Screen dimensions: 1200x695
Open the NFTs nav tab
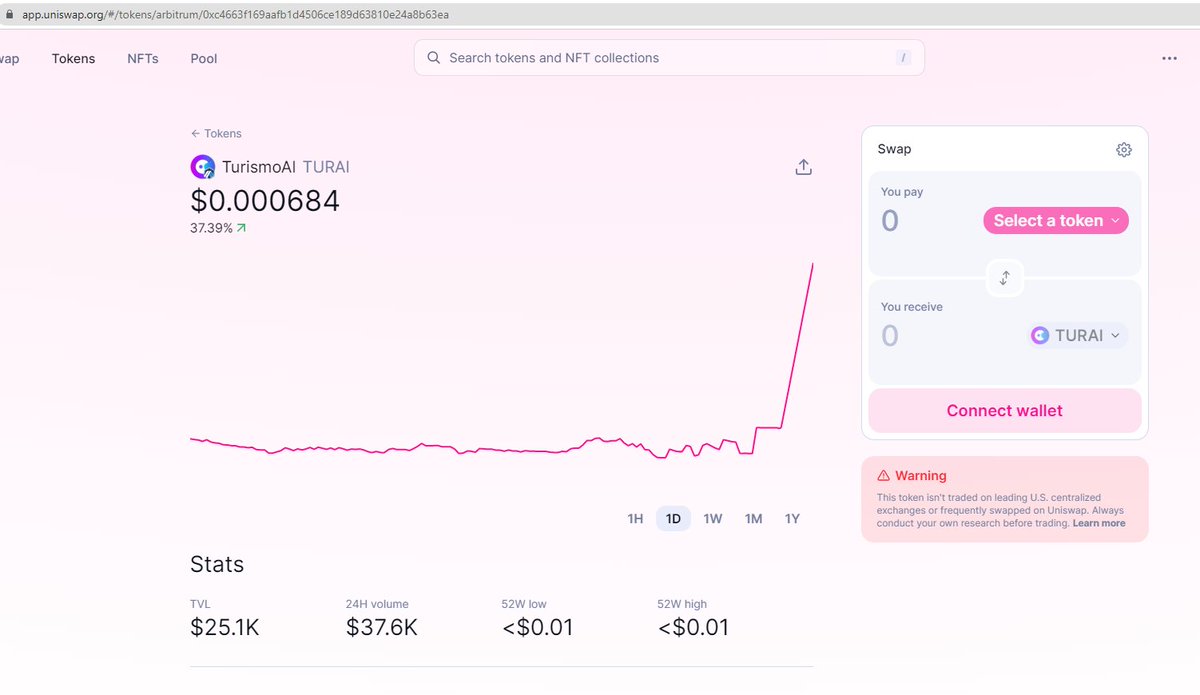[143, 59]
